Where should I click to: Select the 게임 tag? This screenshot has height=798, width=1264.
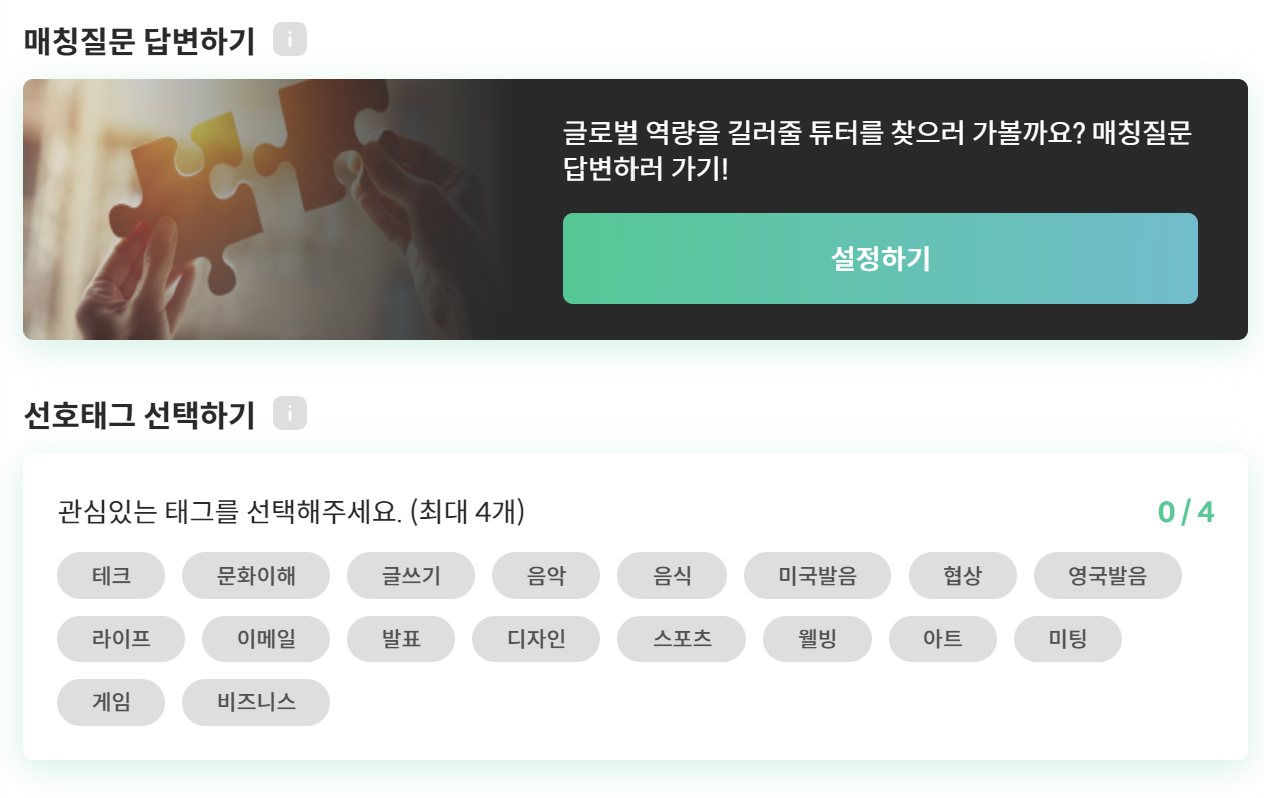tap(111, 702)
